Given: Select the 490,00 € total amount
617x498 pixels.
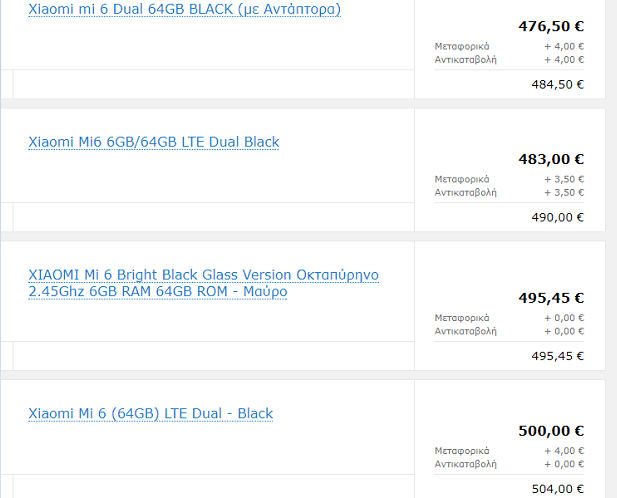Looking at the screenshot, I should click(557, 217).
